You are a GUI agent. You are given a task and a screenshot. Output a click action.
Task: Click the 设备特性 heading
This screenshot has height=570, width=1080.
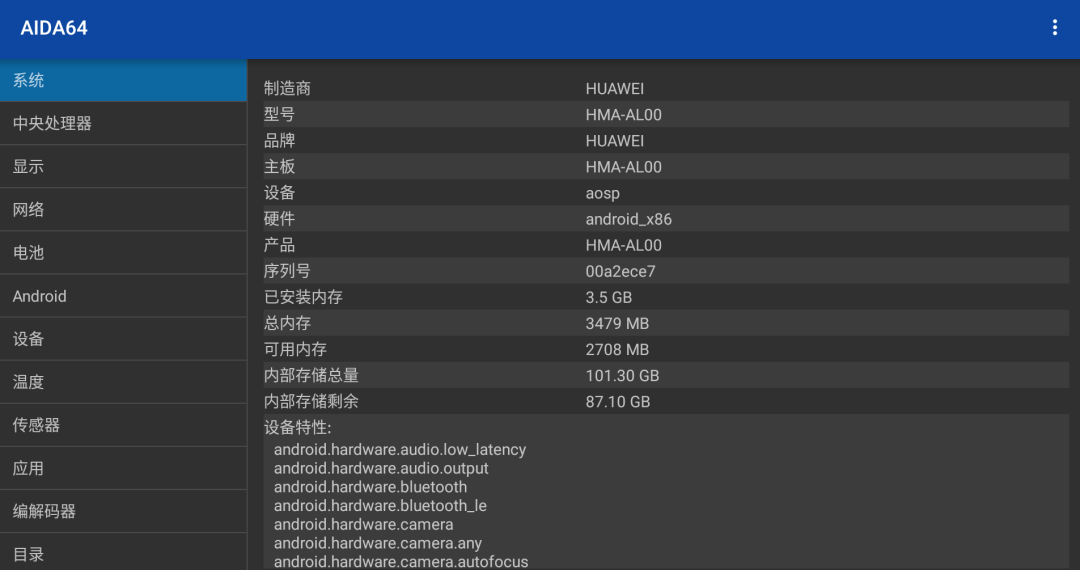[298, 428]
